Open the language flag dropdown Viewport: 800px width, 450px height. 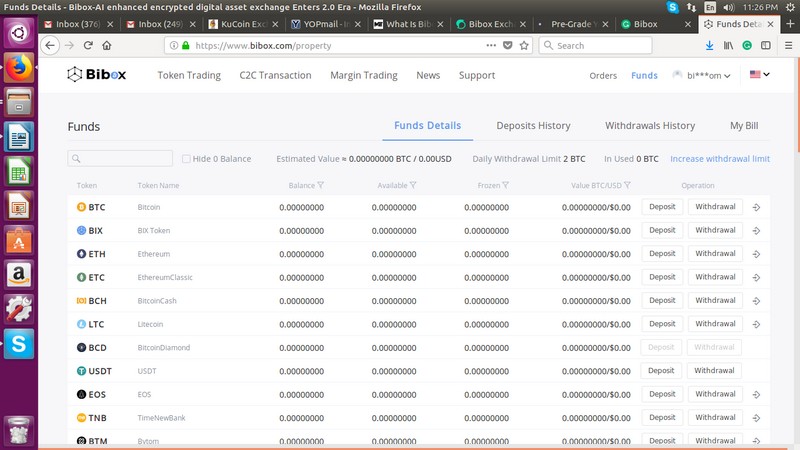click(x=760, y=74)
